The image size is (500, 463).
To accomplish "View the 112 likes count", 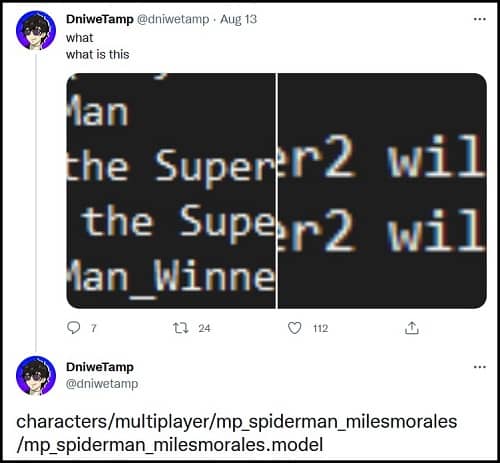I will click(321, 329).
